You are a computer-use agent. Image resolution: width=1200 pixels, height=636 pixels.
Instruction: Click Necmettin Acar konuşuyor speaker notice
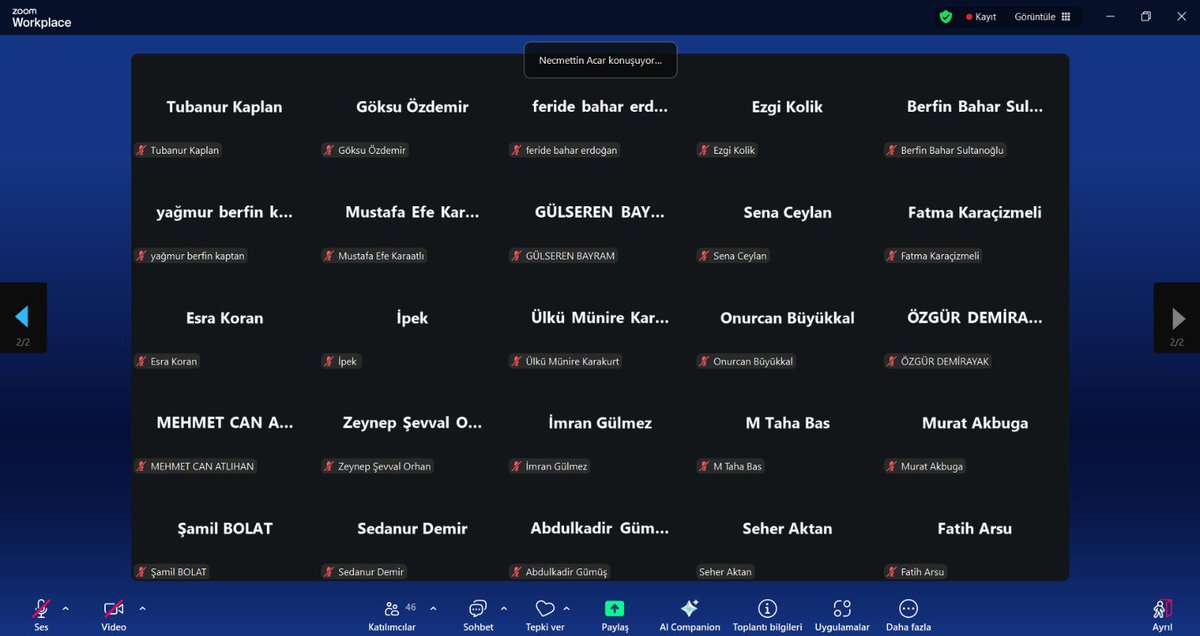point(600,60)
